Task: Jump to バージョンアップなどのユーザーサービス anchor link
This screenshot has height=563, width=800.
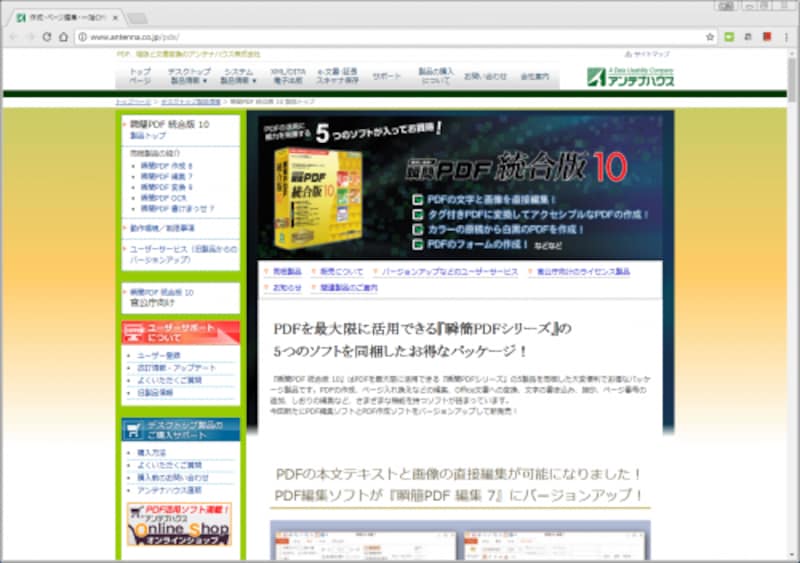Action: (449, 272)
